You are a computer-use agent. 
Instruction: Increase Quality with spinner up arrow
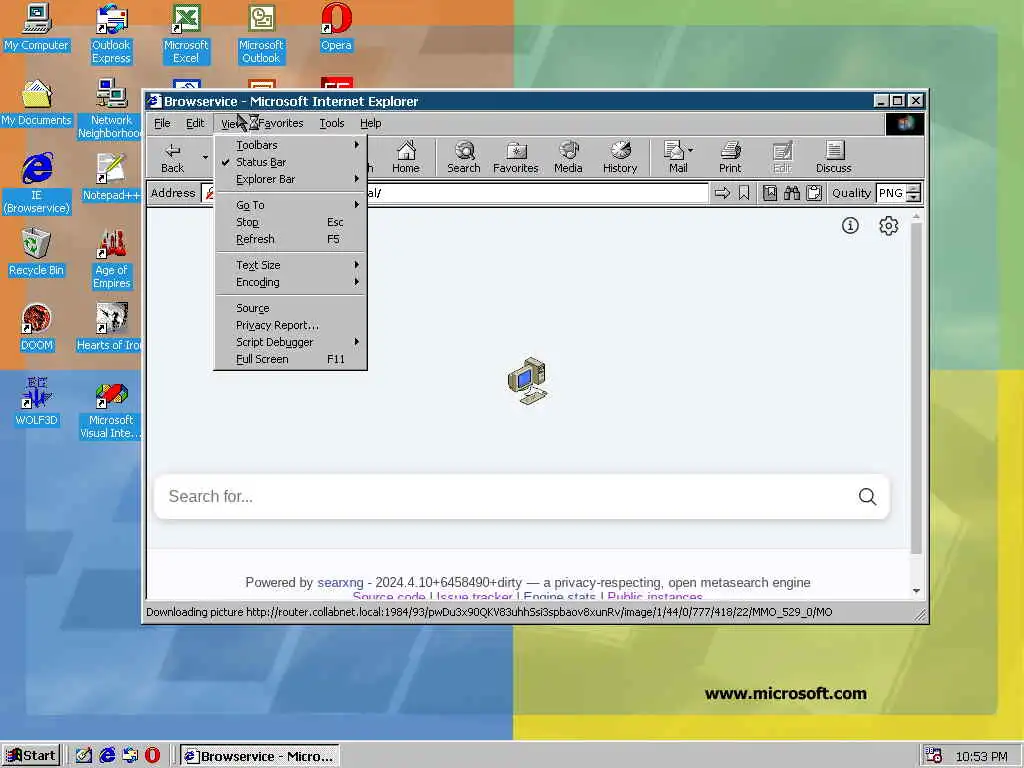click(x=914, y=189)
